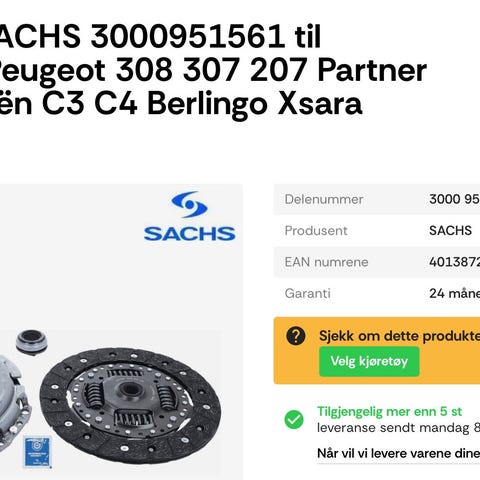Click the black question mark icon
The image size is (480, 480).
[x=296, y=336]
